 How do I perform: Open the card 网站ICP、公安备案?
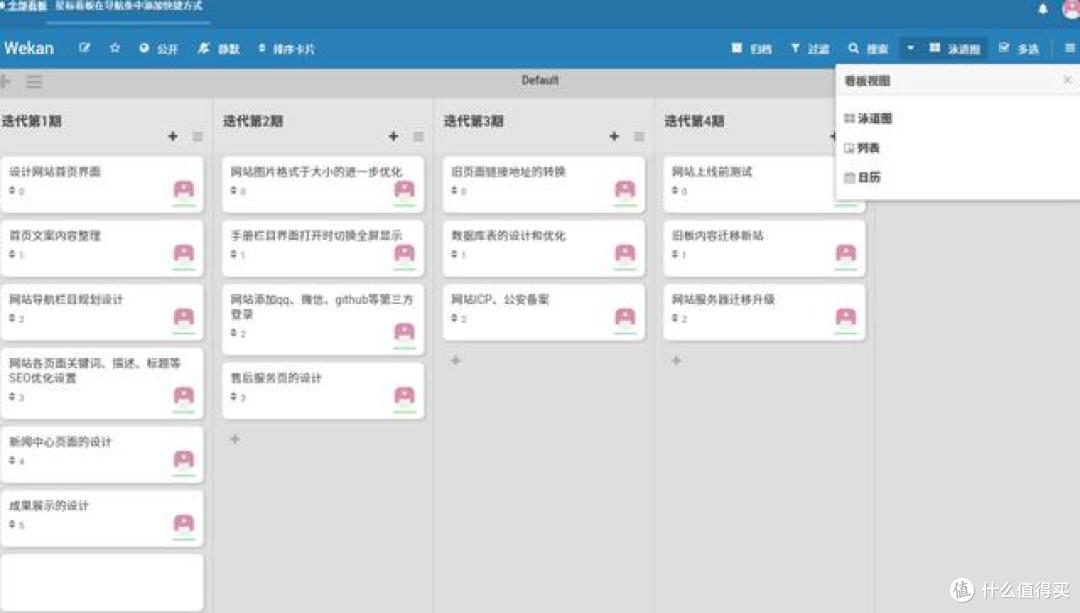coord(544,312)
